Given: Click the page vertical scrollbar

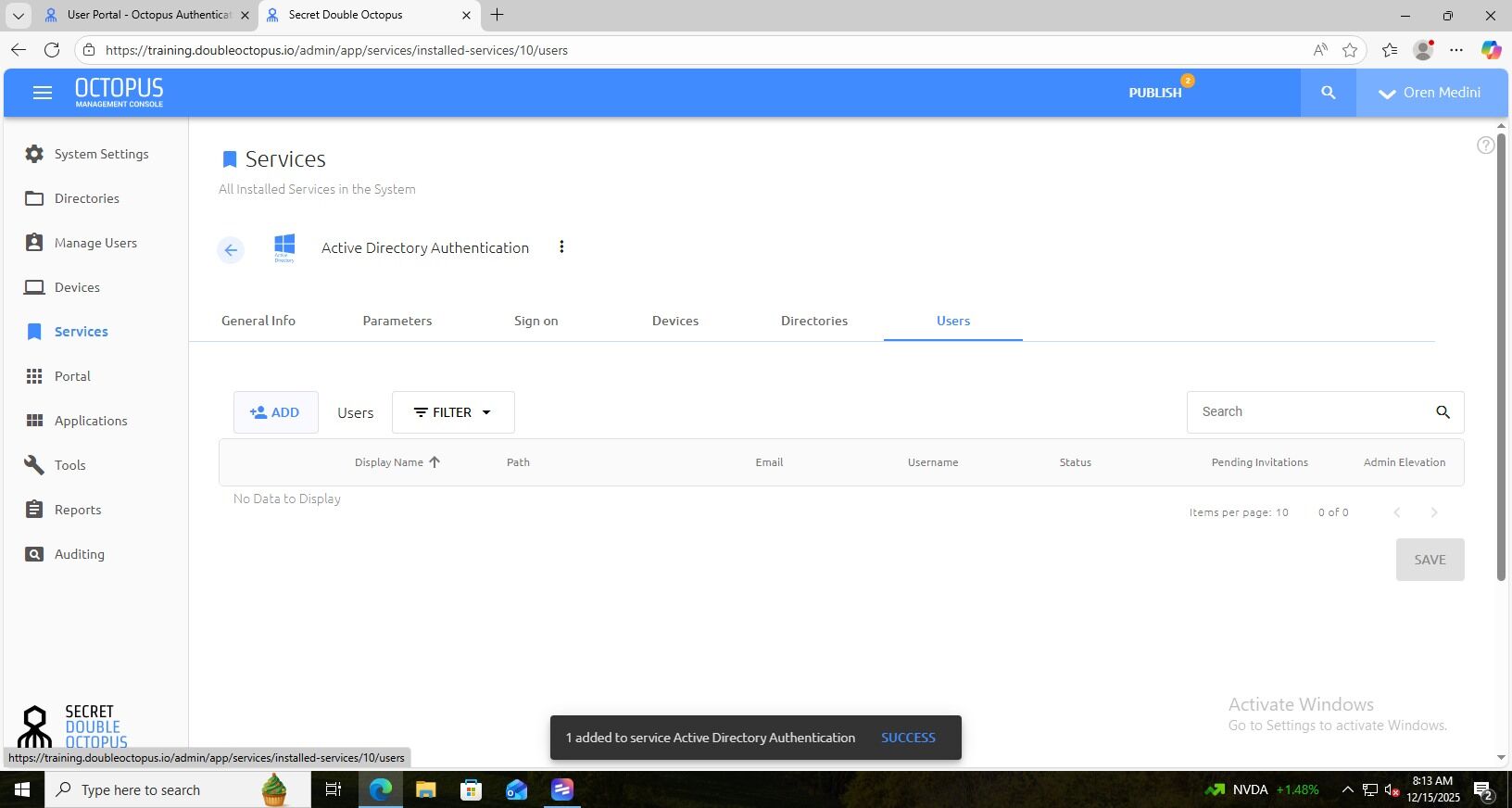Looking at the screenshot, I should (1501, 357).
